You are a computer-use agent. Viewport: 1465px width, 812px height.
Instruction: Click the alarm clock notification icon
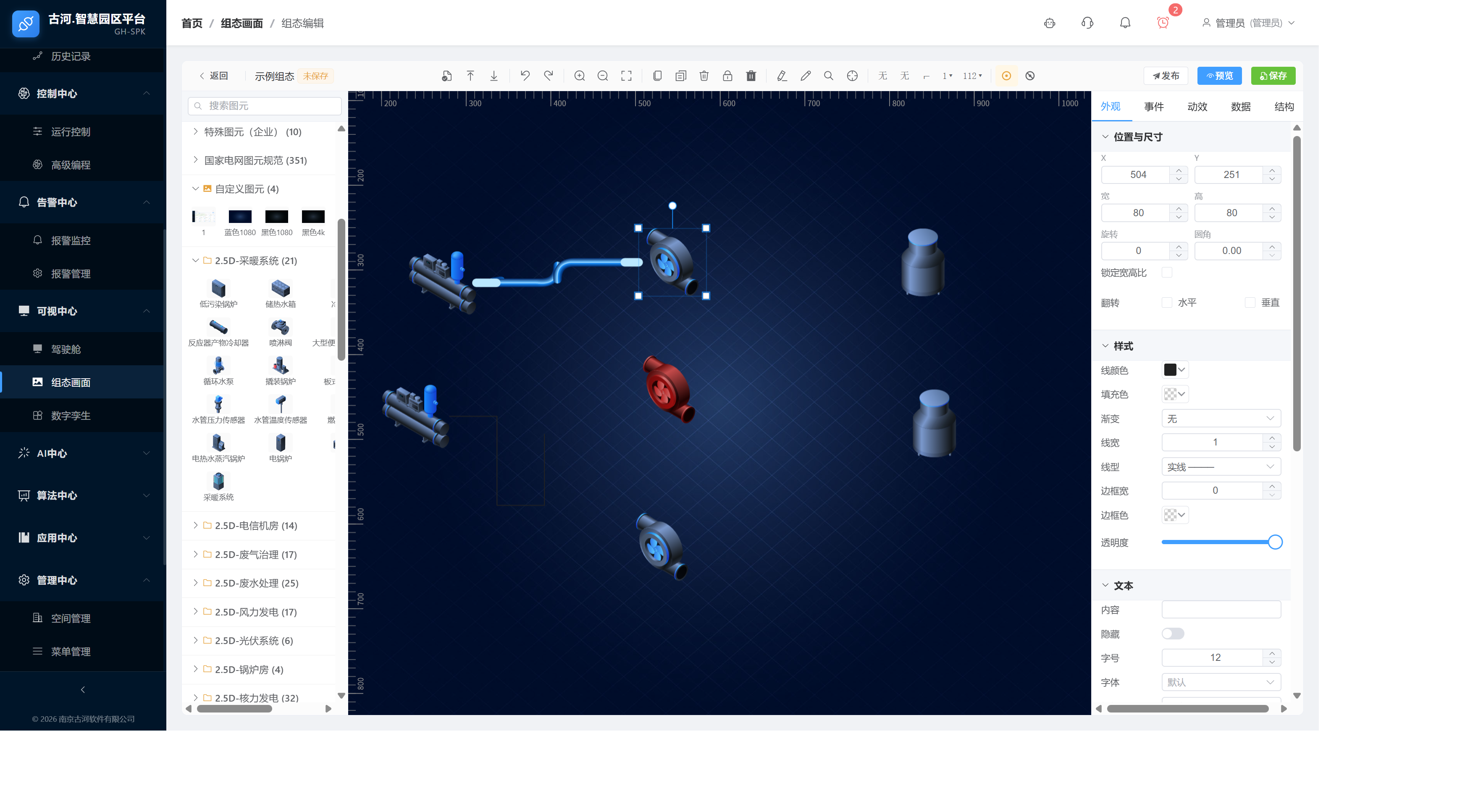pos(1163,23)
